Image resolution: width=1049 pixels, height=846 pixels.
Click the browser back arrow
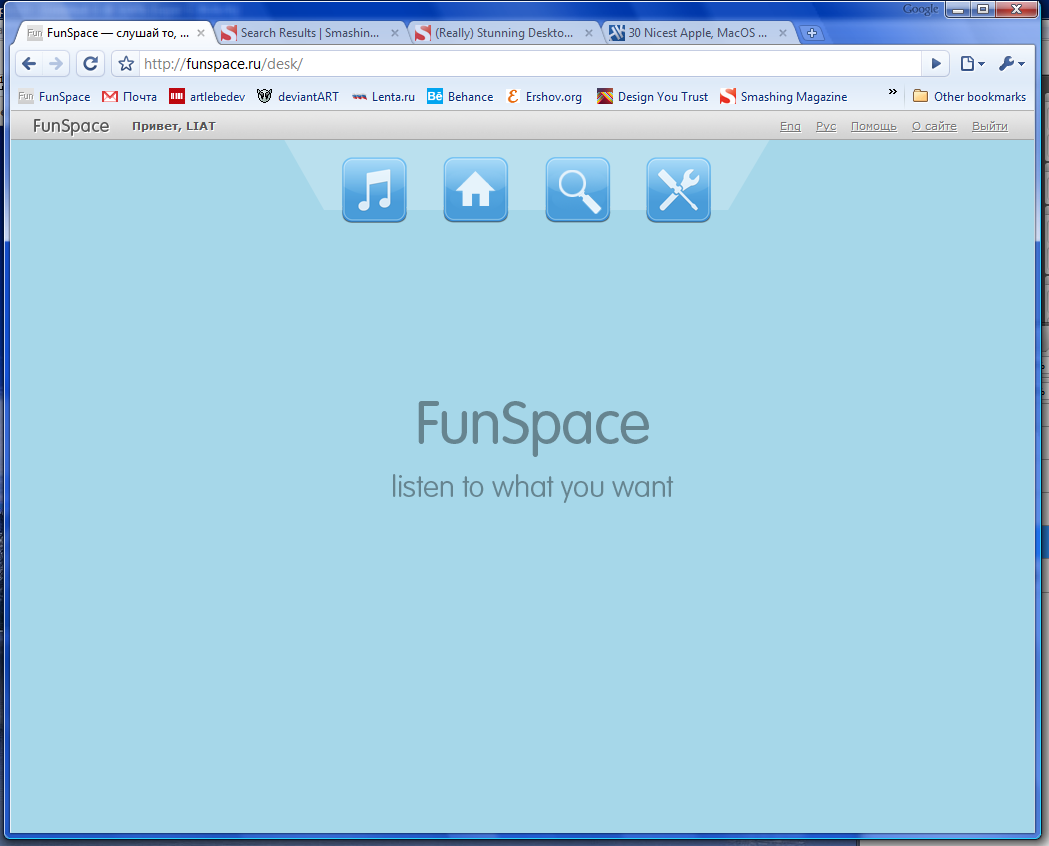tap(29, 64)
